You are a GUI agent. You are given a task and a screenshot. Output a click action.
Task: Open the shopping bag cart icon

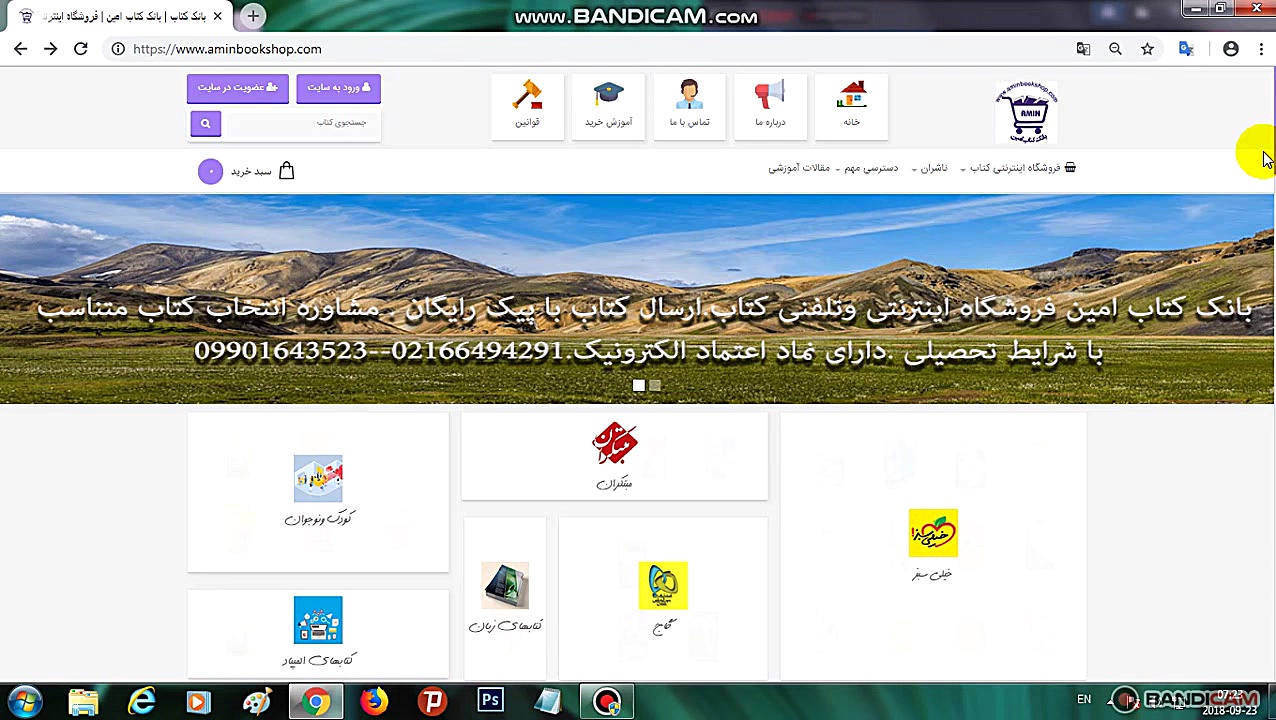pyautogui.click(x=287, y=171)
